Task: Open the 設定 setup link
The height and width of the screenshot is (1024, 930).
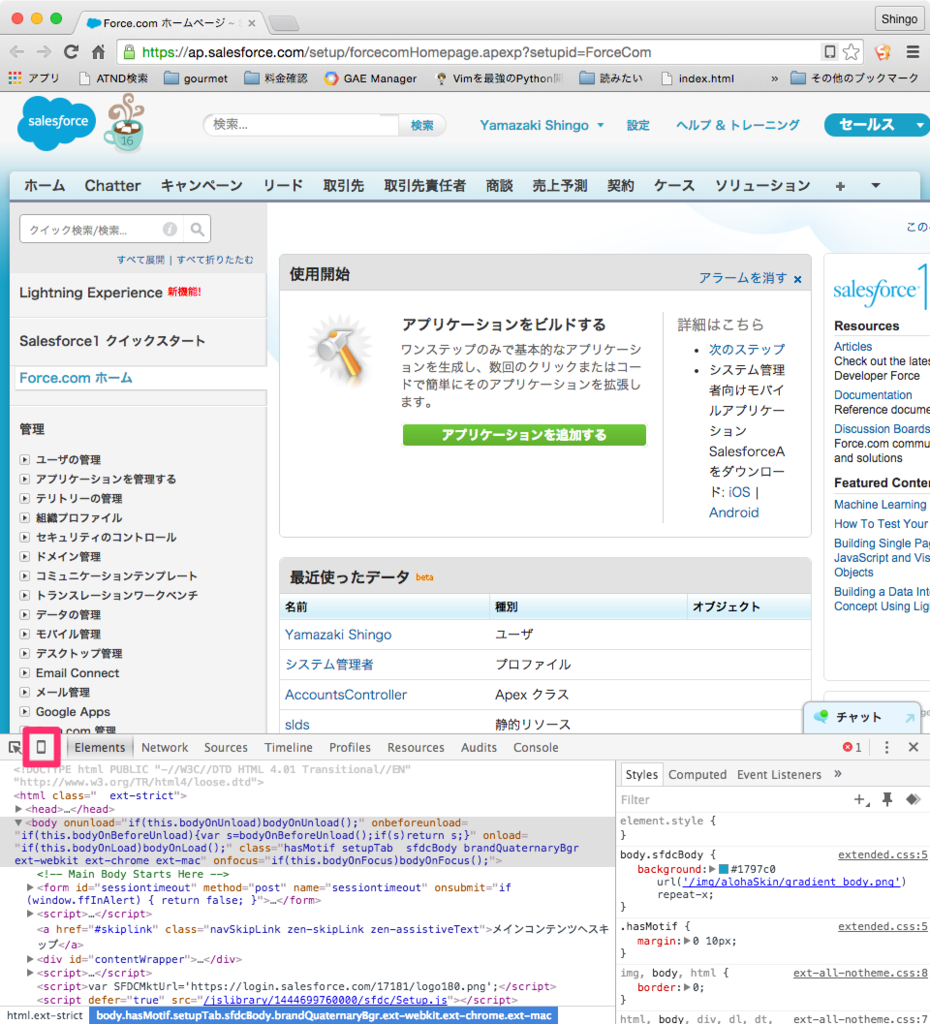Action: pyautogui.click(x=638, y=125)
